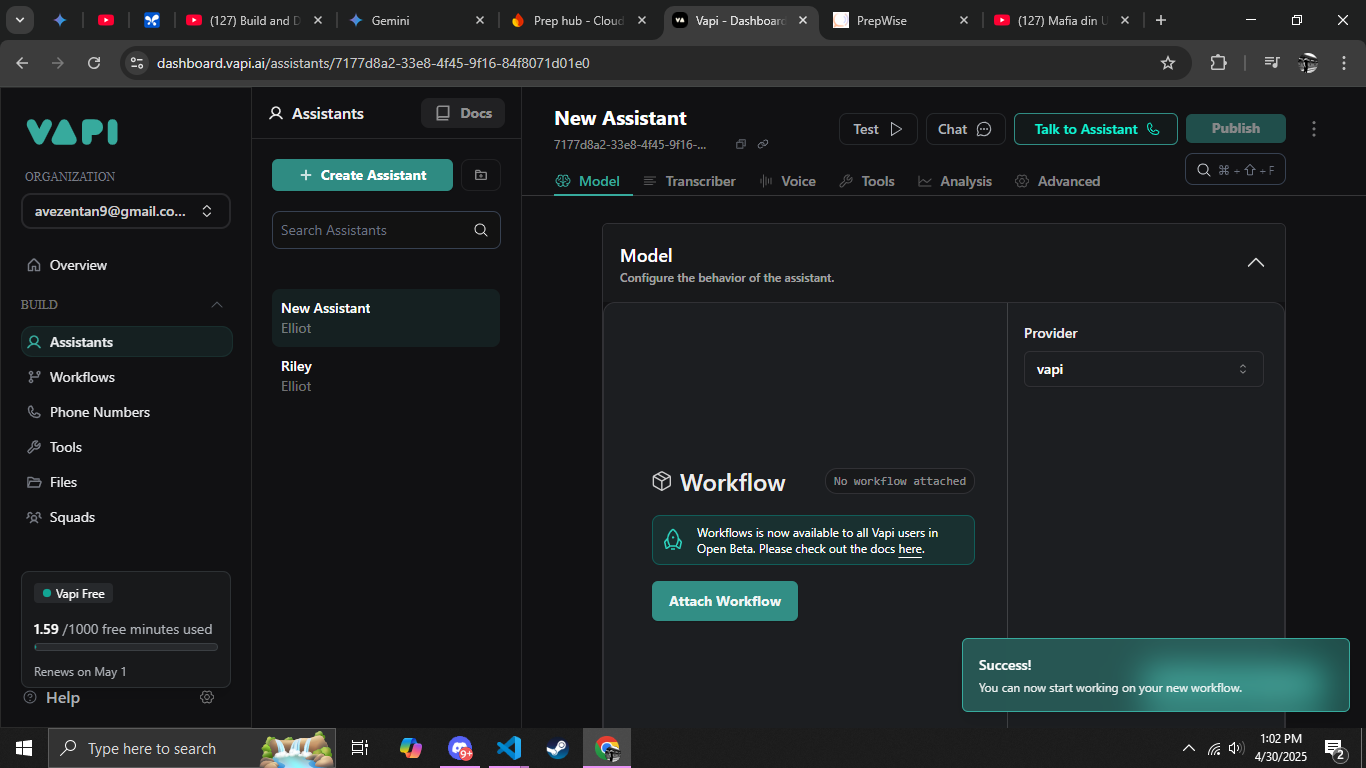The height and width of the screenshot is (768, 1366).
Task: Switch to the PrepWise browser tab
Action: point(900,20)
